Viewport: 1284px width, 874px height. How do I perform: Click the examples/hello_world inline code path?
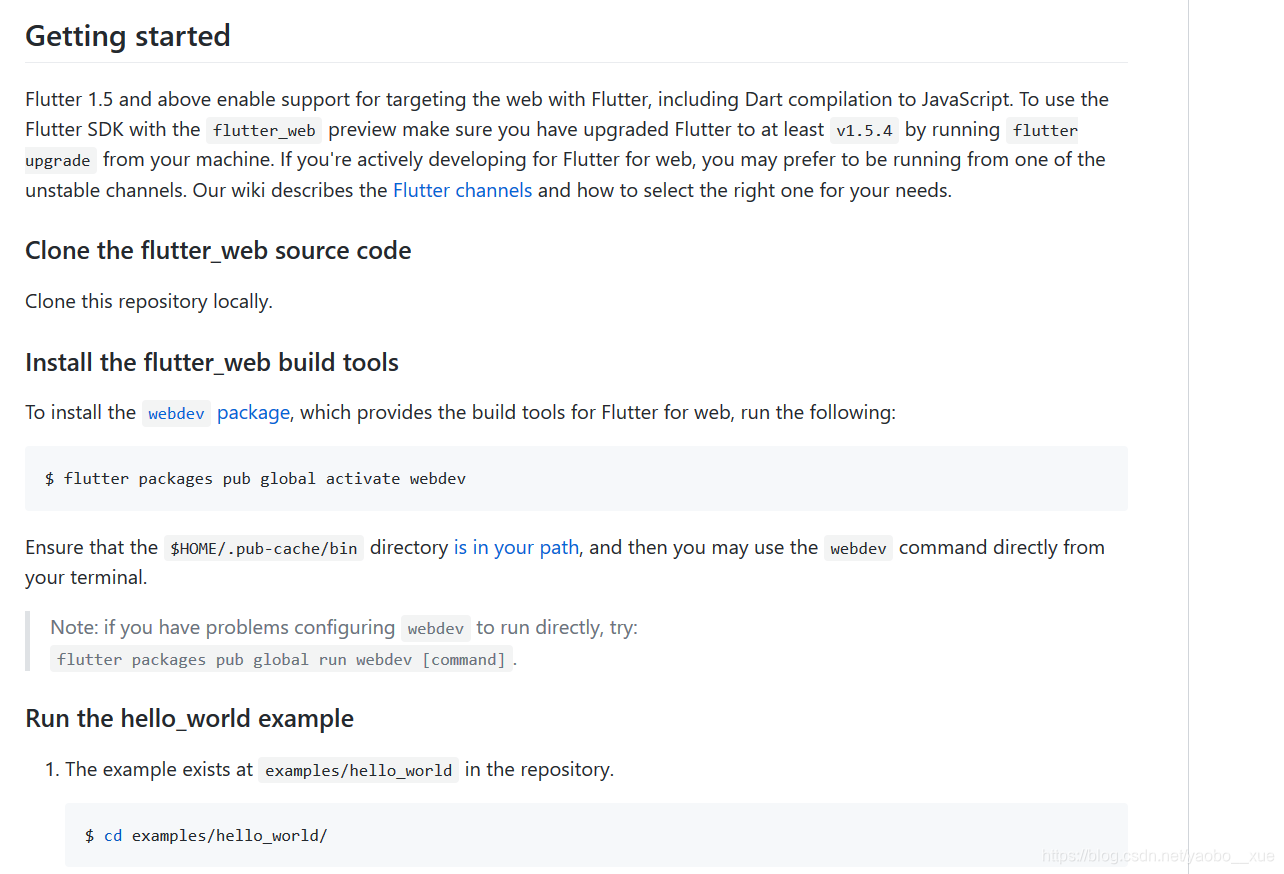click(358, 770)
